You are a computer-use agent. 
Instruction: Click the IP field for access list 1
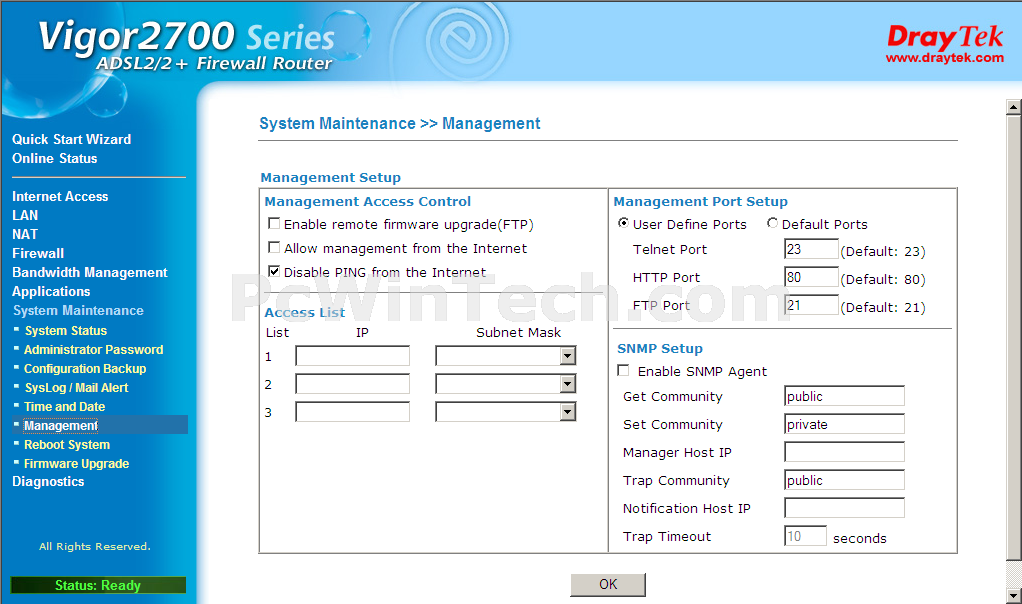[353, 356]
